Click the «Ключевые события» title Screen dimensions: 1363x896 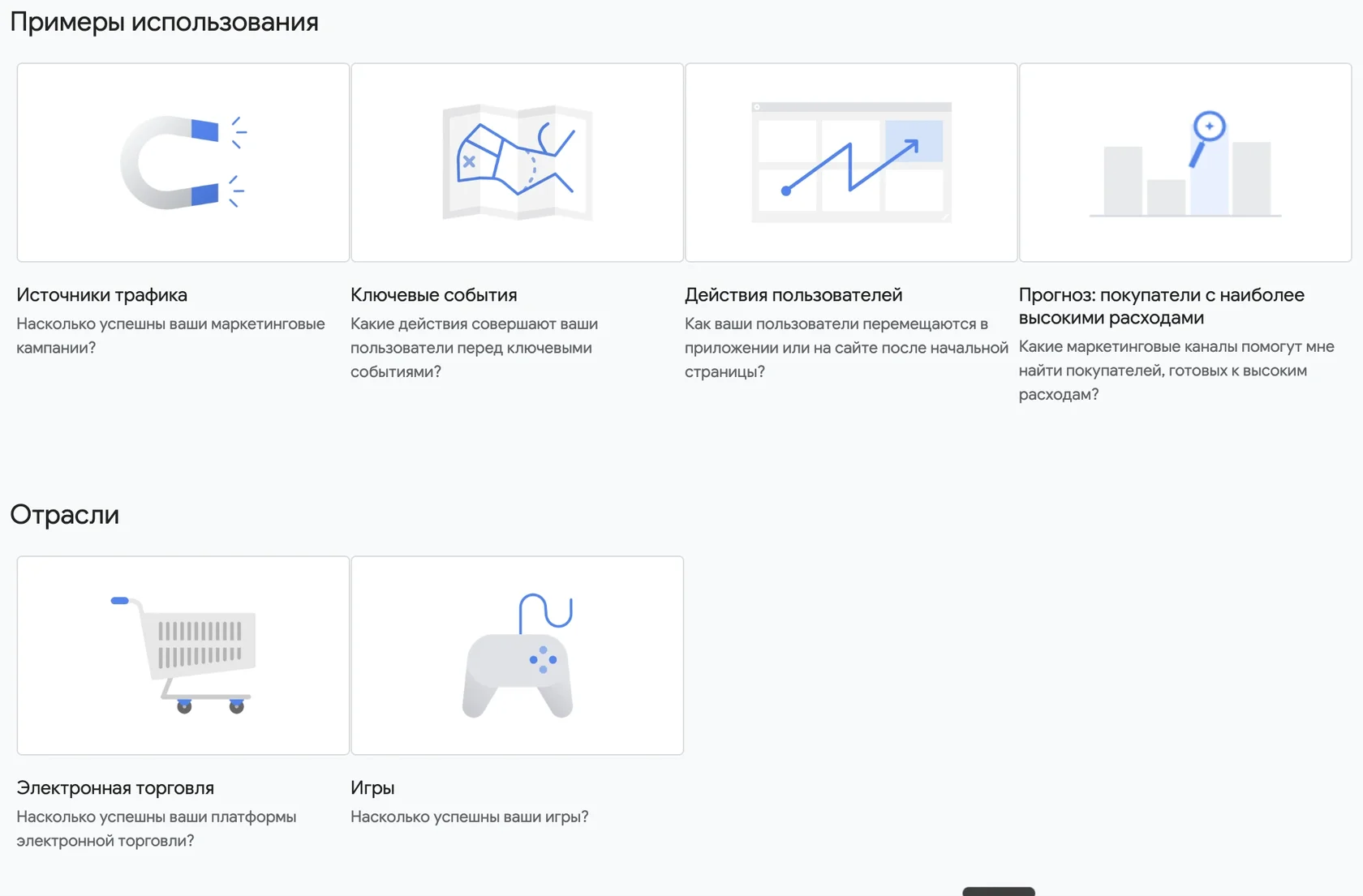(434, 295)
